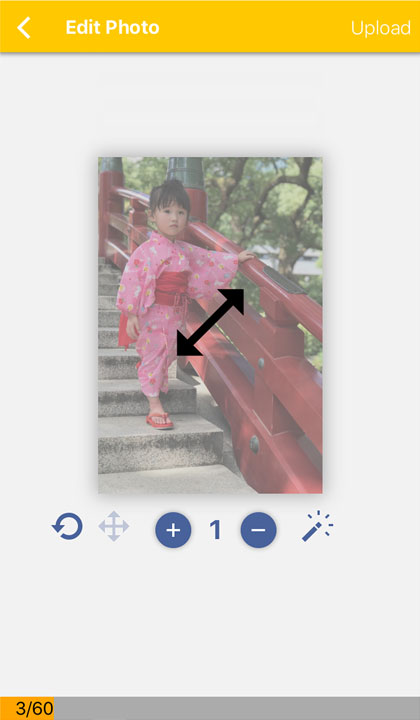Click the 3/60 counter label
The image size is (420, 720).
click(34, 709)
